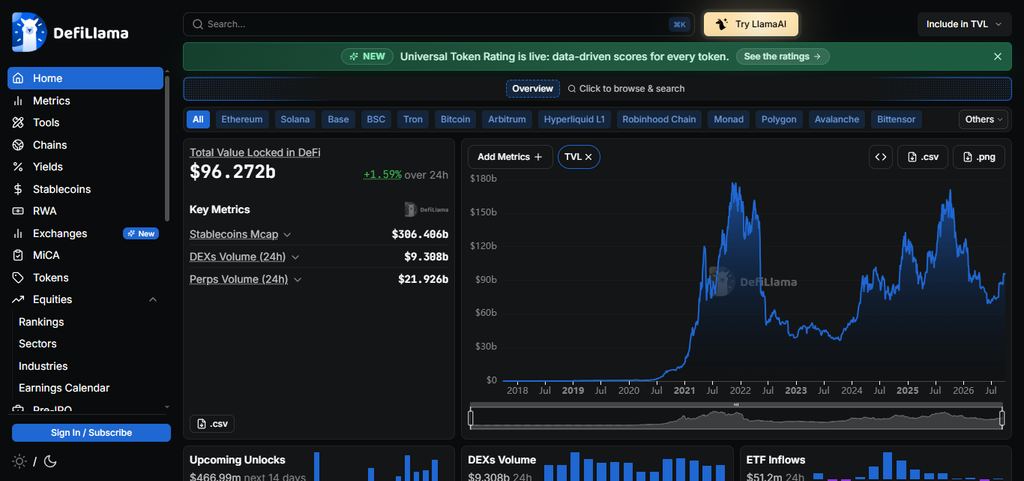Filter by Avalanche chain
The image size is (1024, 481).
pyautogui.click(x=837, y=119)
